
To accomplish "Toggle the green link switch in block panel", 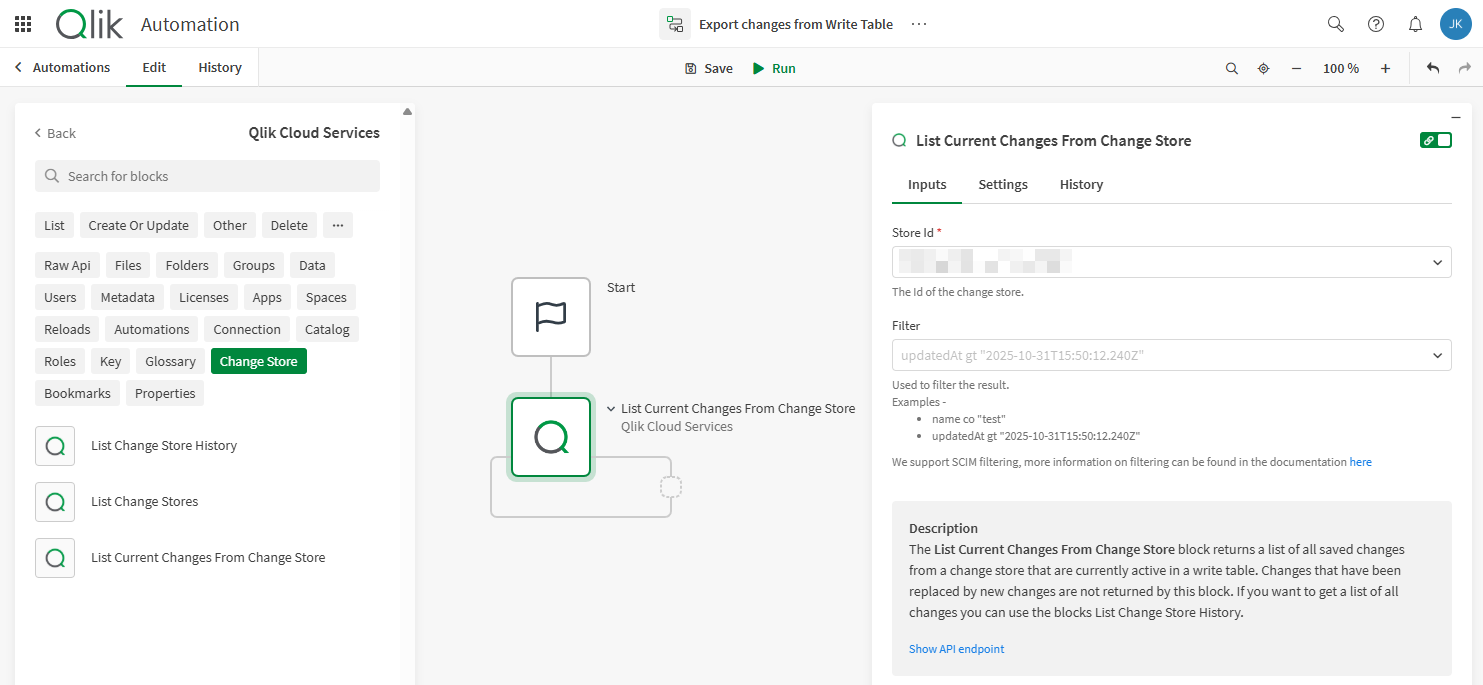I will [1435, 140].
